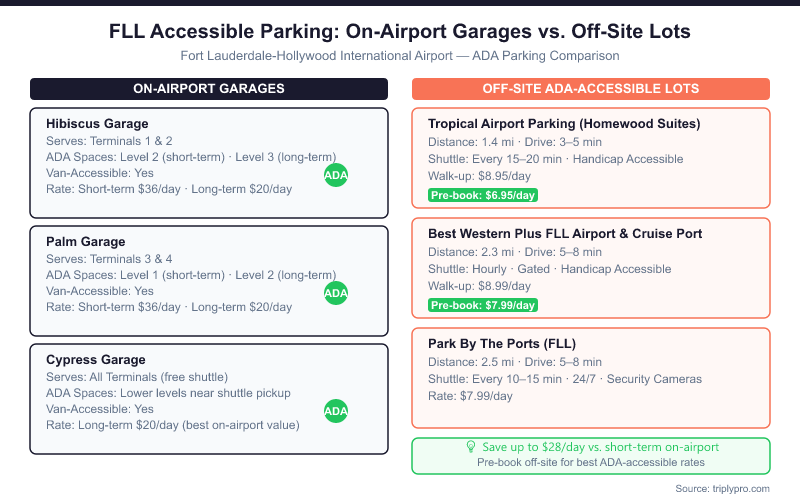This screenshot has height=500, width=800.
Task: Click the Save up to $28/day tip
Action: (x=599, y=449)
